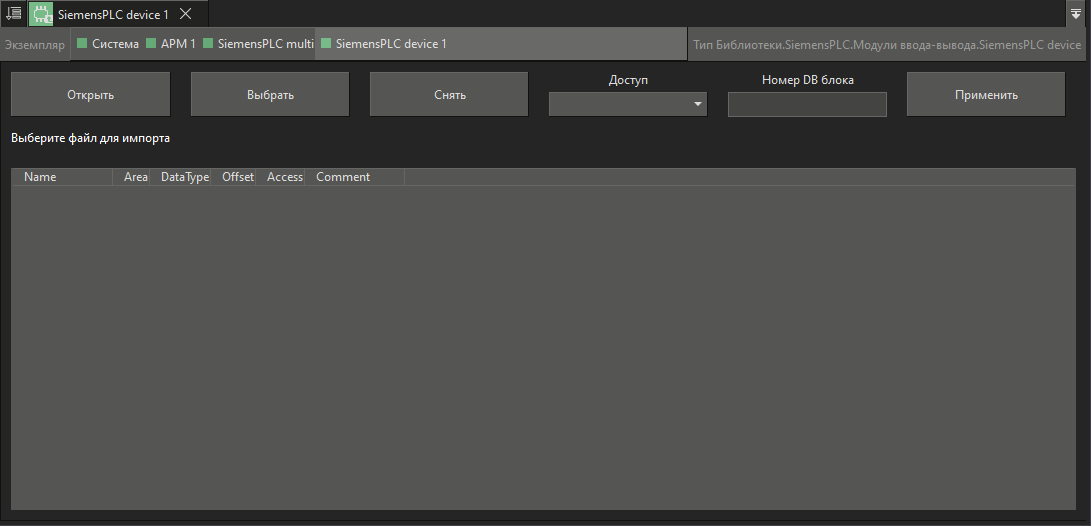The image size is (1091, 526).
Task: Click the Экземпляр label
Action: [35, 45]
